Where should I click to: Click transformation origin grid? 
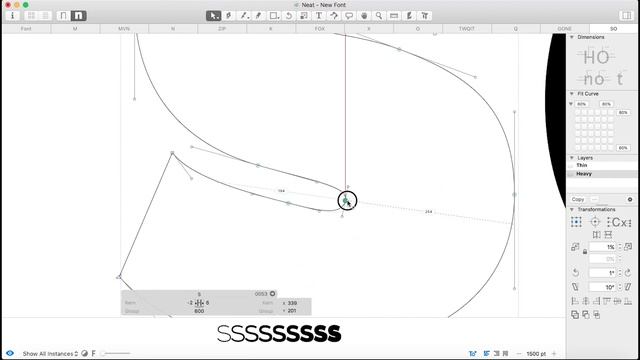(576, 222)
